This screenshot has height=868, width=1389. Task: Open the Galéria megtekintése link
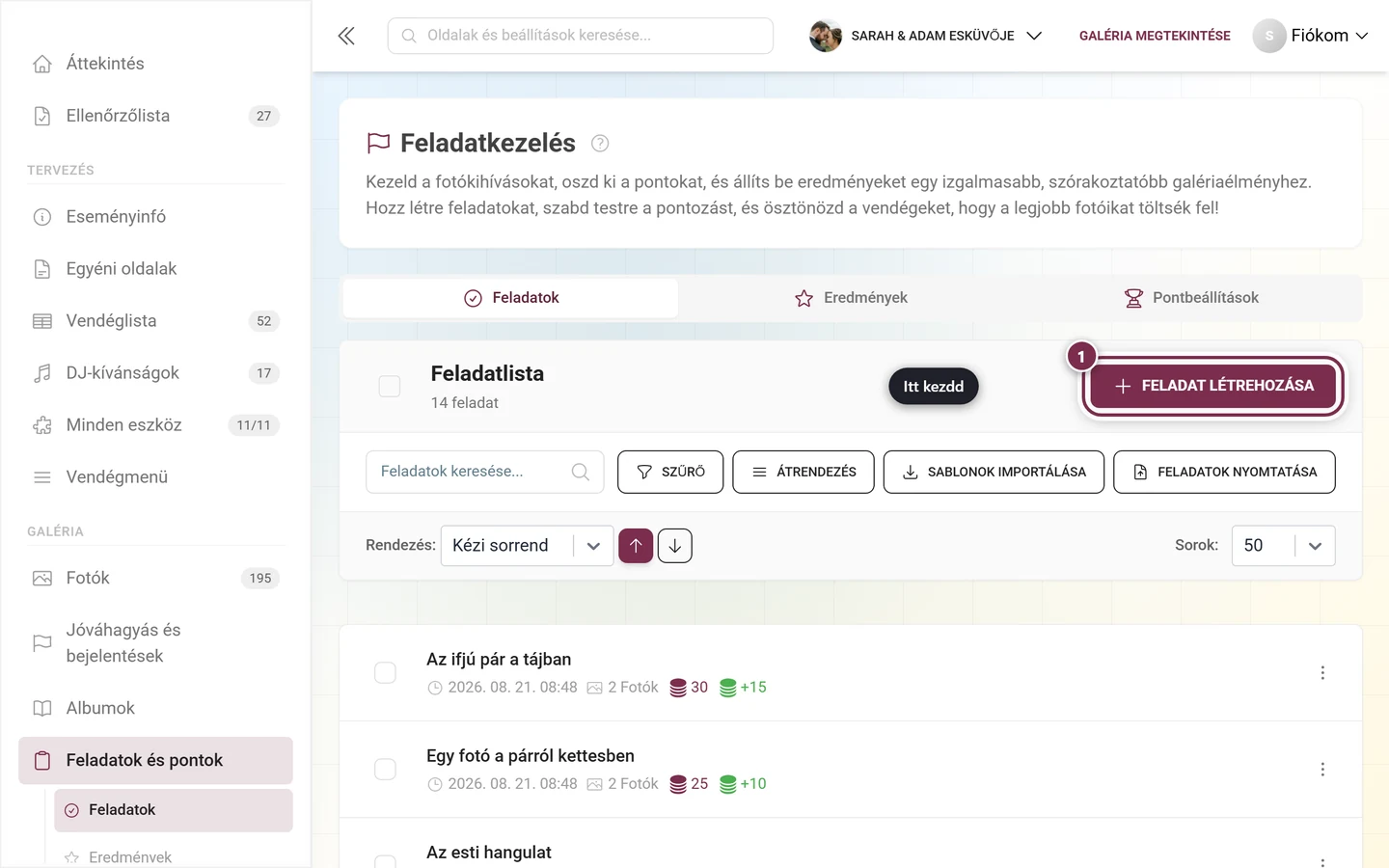point(1155,36)
